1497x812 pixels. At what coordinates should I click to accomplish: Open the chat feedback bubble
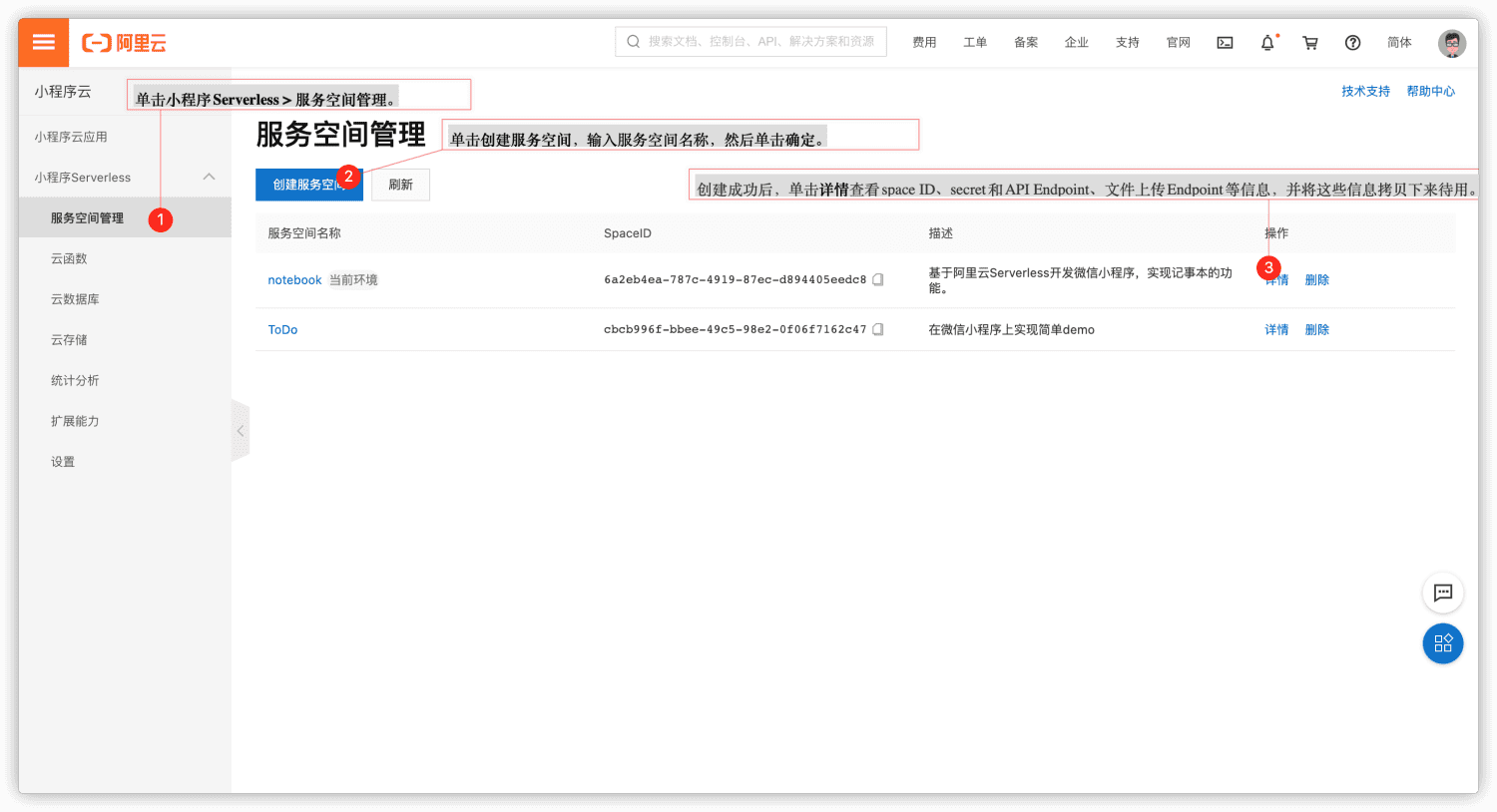(1443, 593)
